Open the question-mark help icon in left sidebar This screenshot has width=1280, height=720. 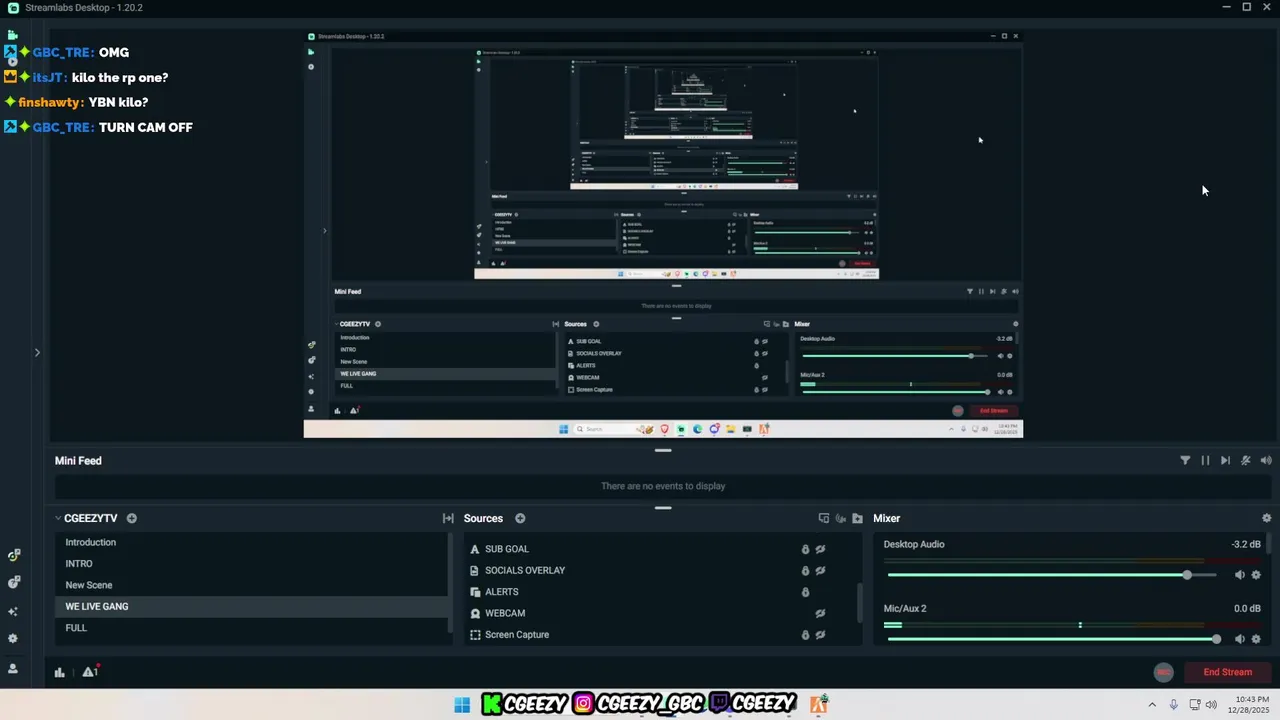[13, 582]
